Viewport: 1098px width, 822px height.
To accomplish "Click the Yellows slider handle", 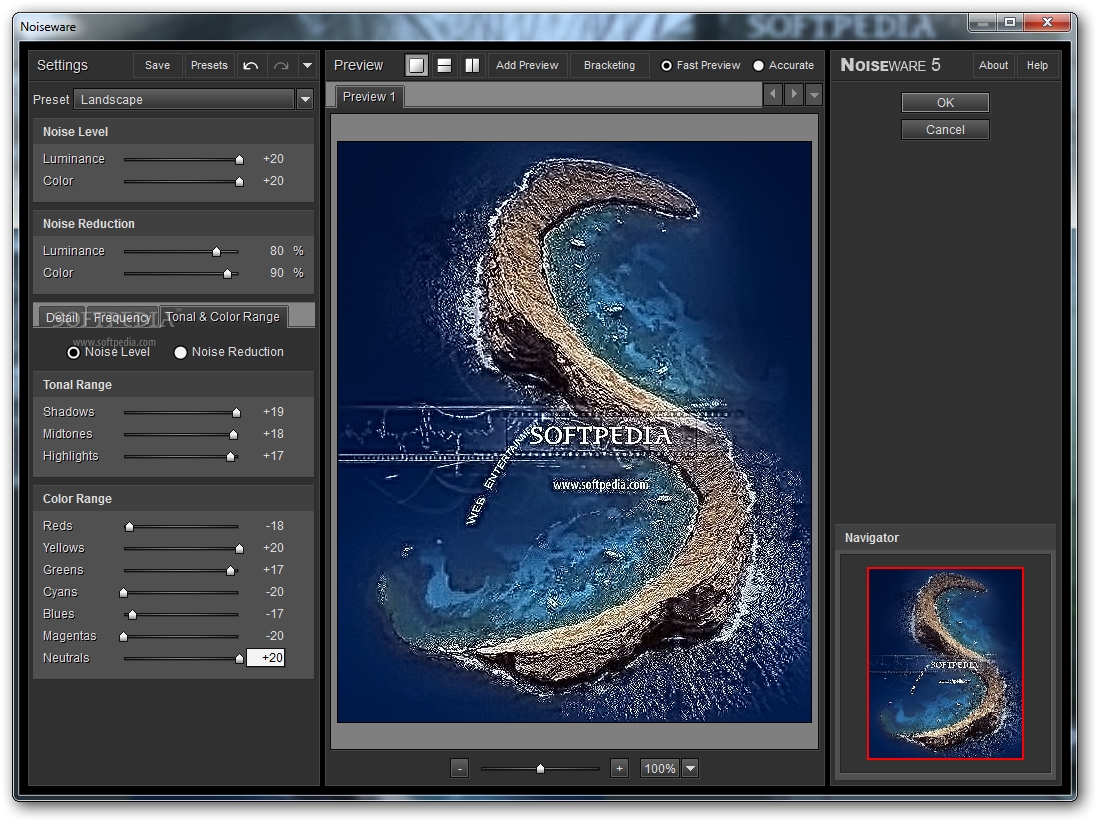I will pyautogui.click(x=239, y=548).
